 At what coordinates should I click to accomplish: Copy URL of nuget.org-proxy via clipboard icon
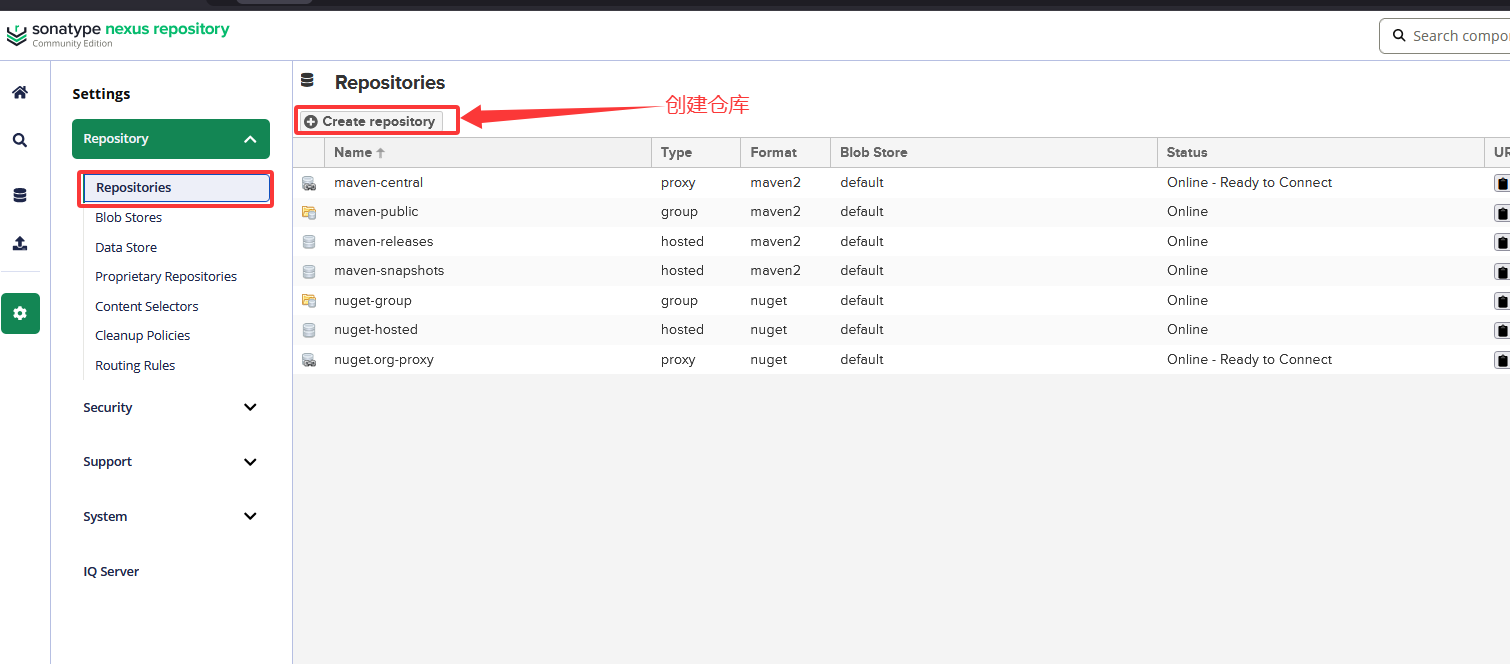tap(1501, 360)
